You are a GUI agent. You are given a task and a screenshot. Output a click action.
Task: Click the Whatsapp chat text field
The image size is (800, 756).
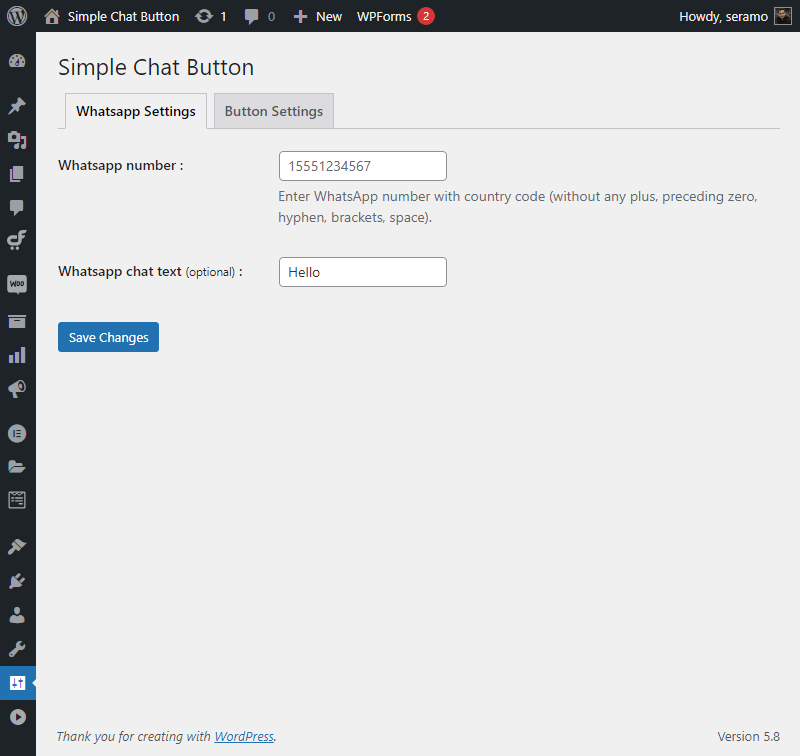point(363,272)
